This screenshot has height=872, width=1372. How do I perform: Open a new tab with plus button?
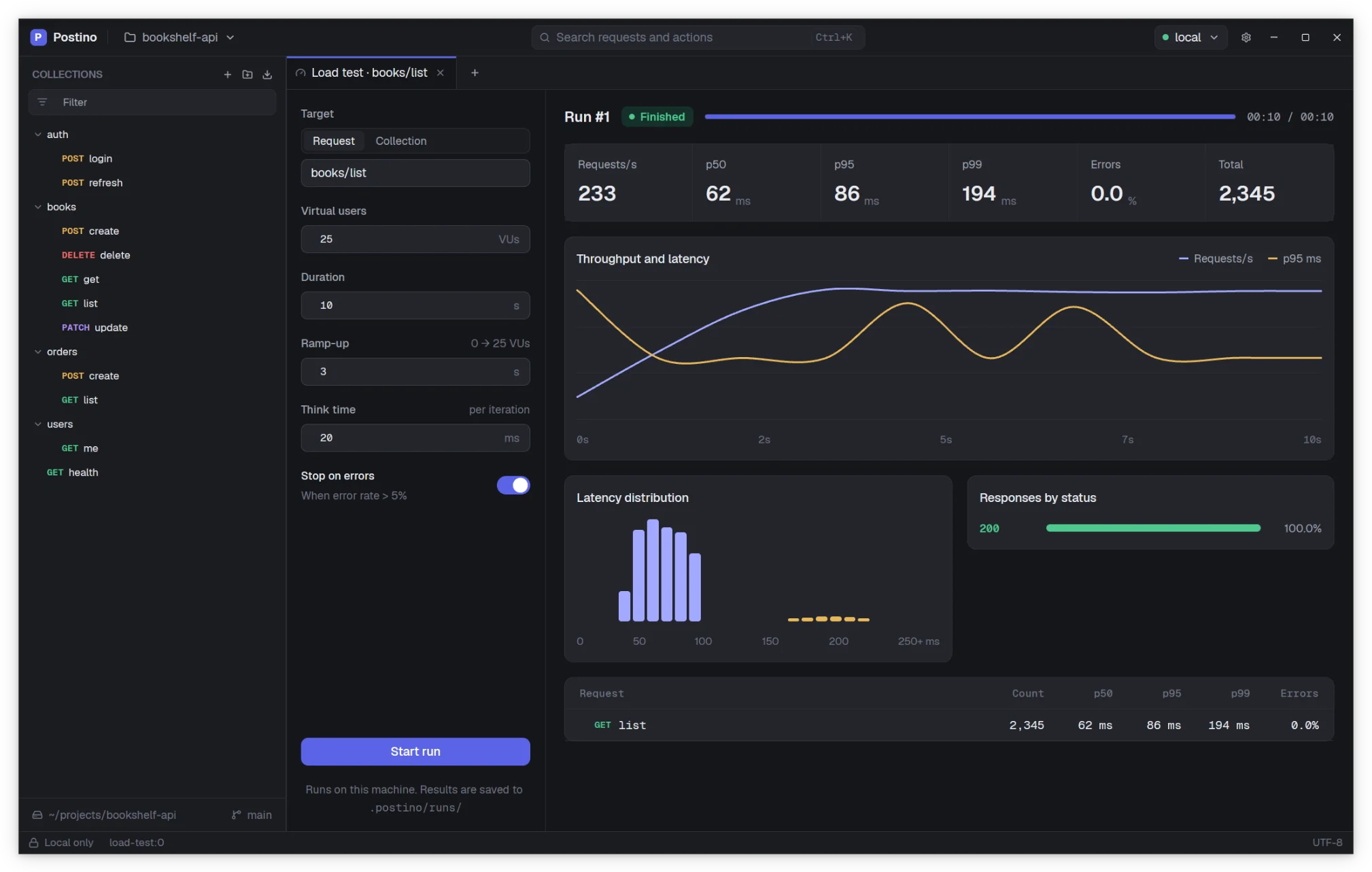(475, 73)
